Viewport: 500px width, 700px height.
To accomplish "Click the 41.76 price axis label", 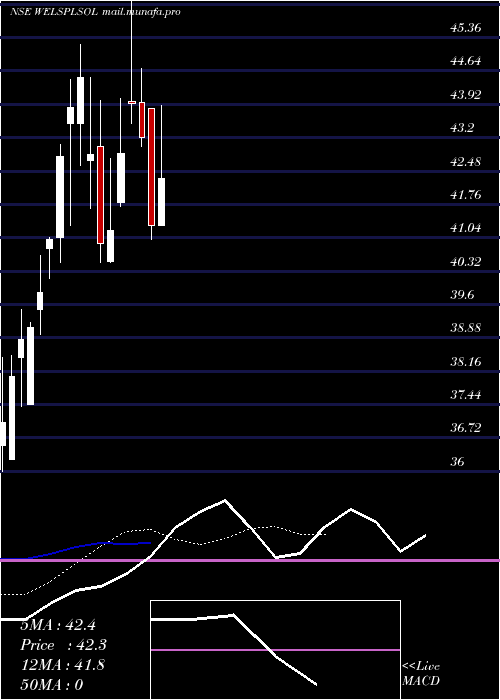I will [x=466, y=194].
